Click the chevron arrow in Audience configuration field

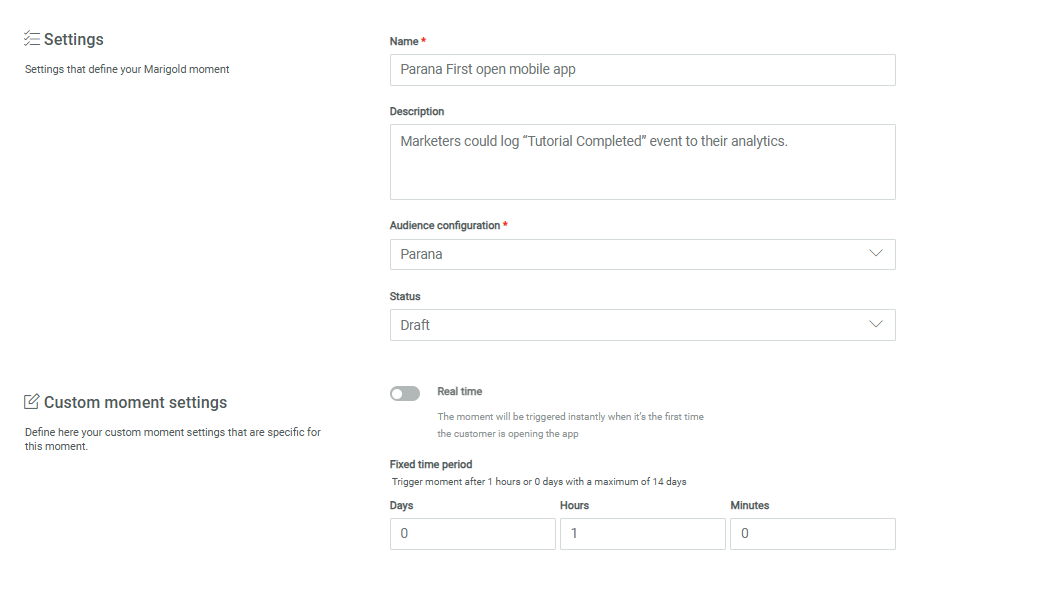(876, 254)
